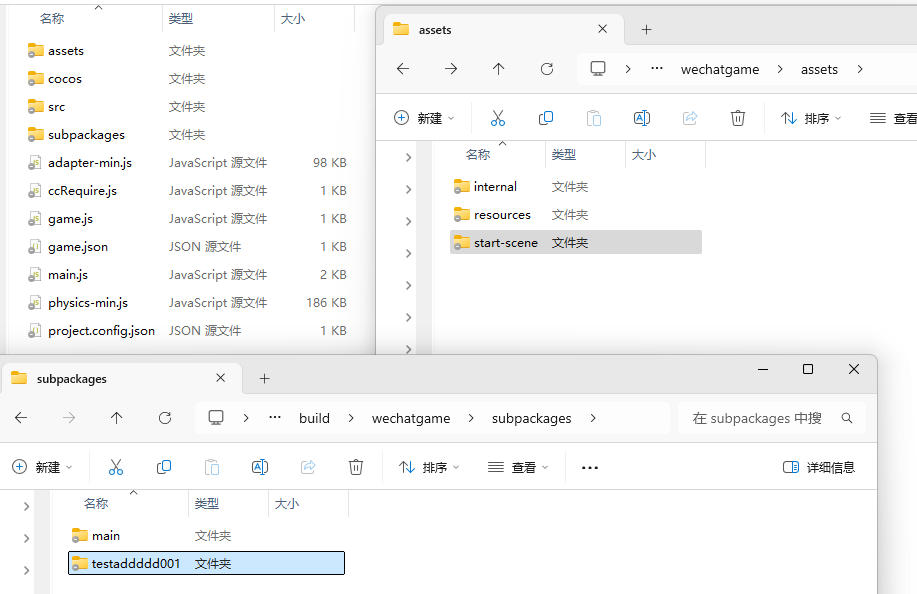Click PC monitor icon in subpackages address bar
The image size is (917, 594).
[216, 418]
